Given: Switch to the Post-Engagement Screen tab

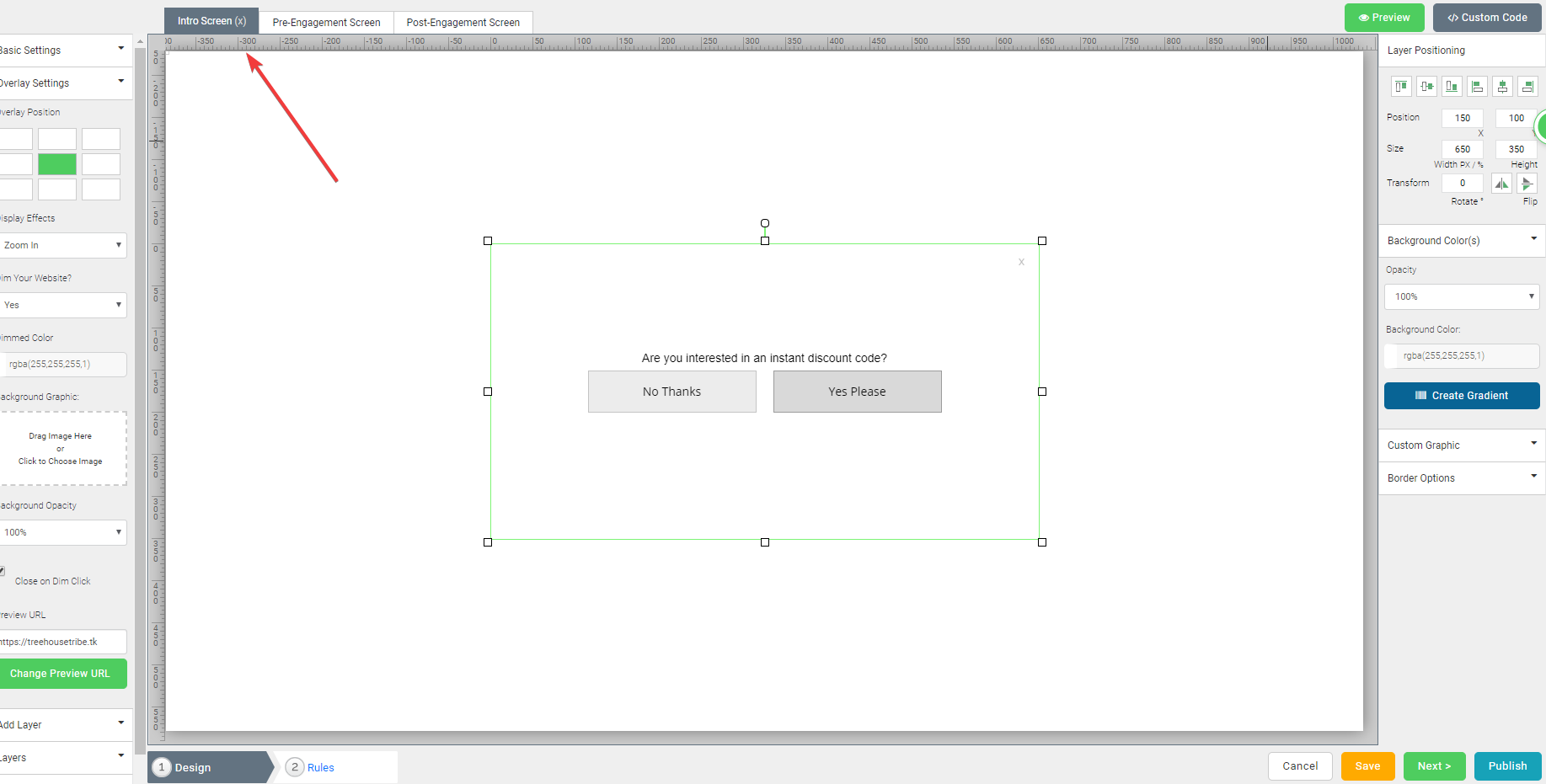Looking at the screenshot, I should 463,23.
